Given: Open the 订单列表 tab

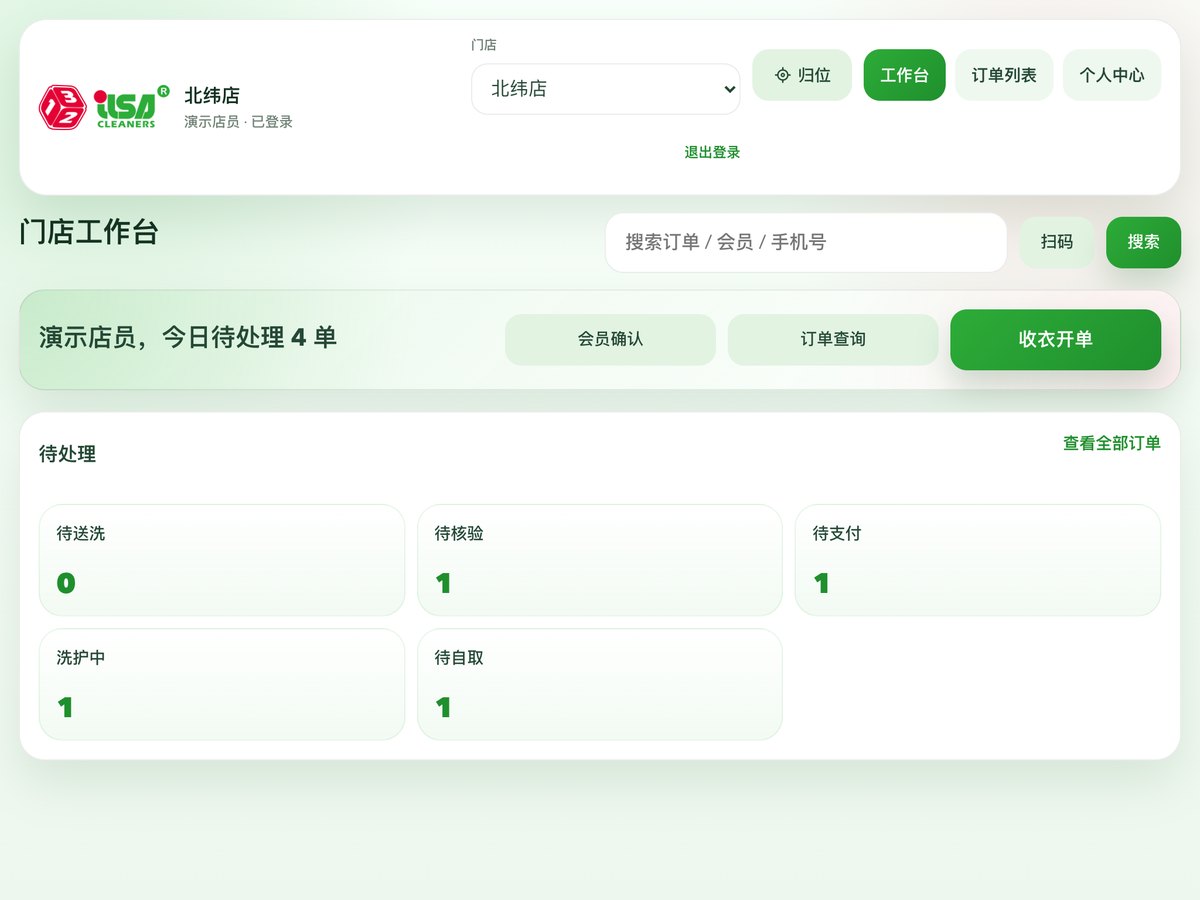Looking at the screenshot, I should (x=1004, y=75).
